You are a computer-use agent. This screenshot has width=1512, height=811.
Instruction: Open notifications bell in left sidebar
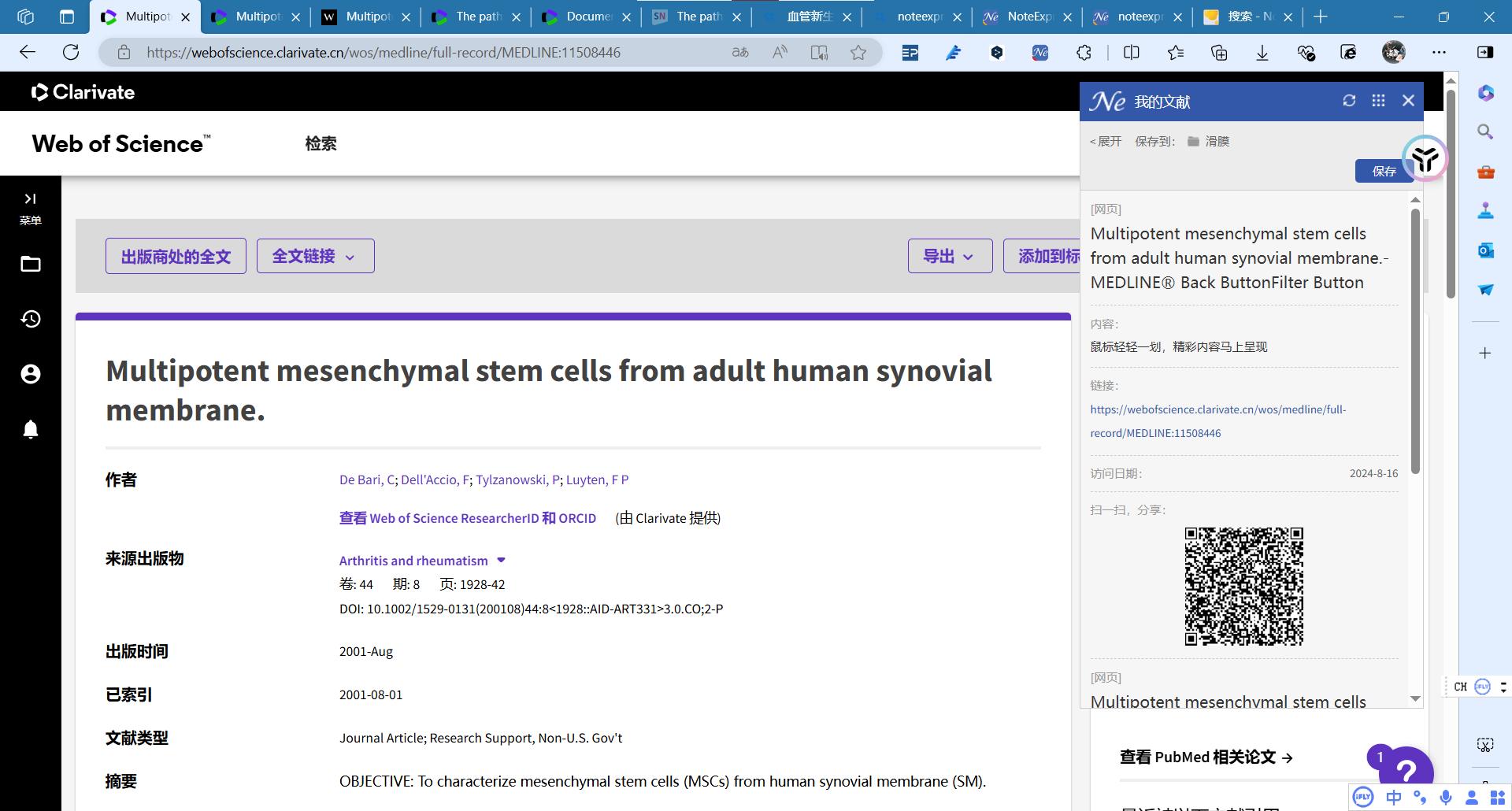pyautogui.click(x=31, y=429)
